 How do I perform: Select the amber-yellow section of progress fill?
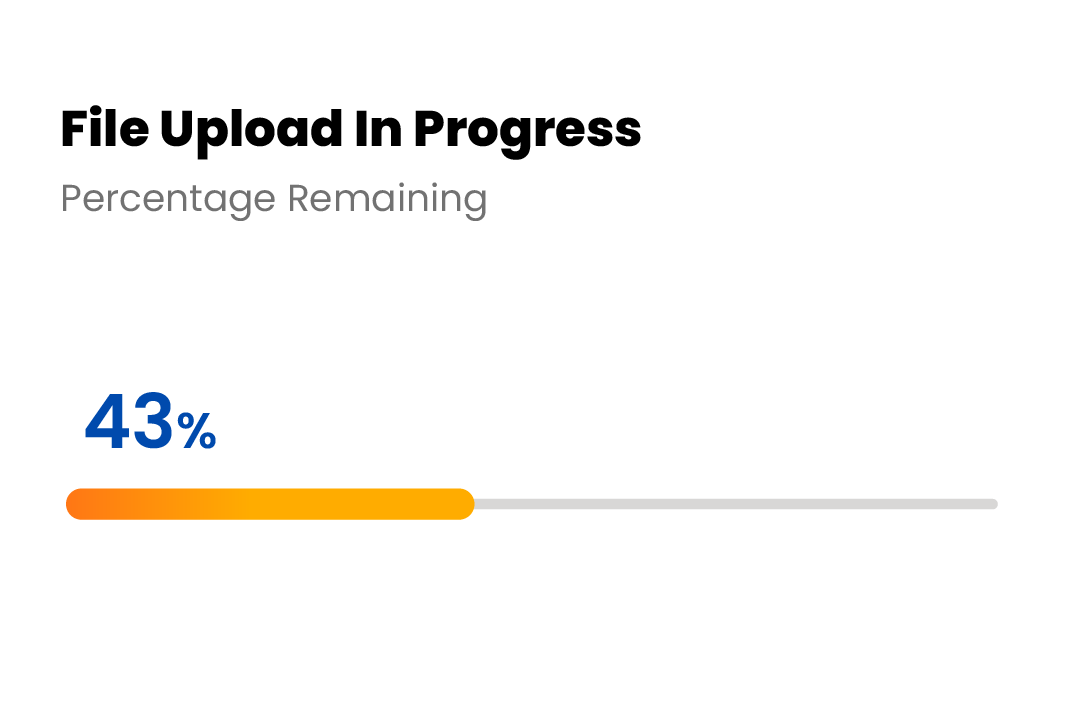pos(356,504)
